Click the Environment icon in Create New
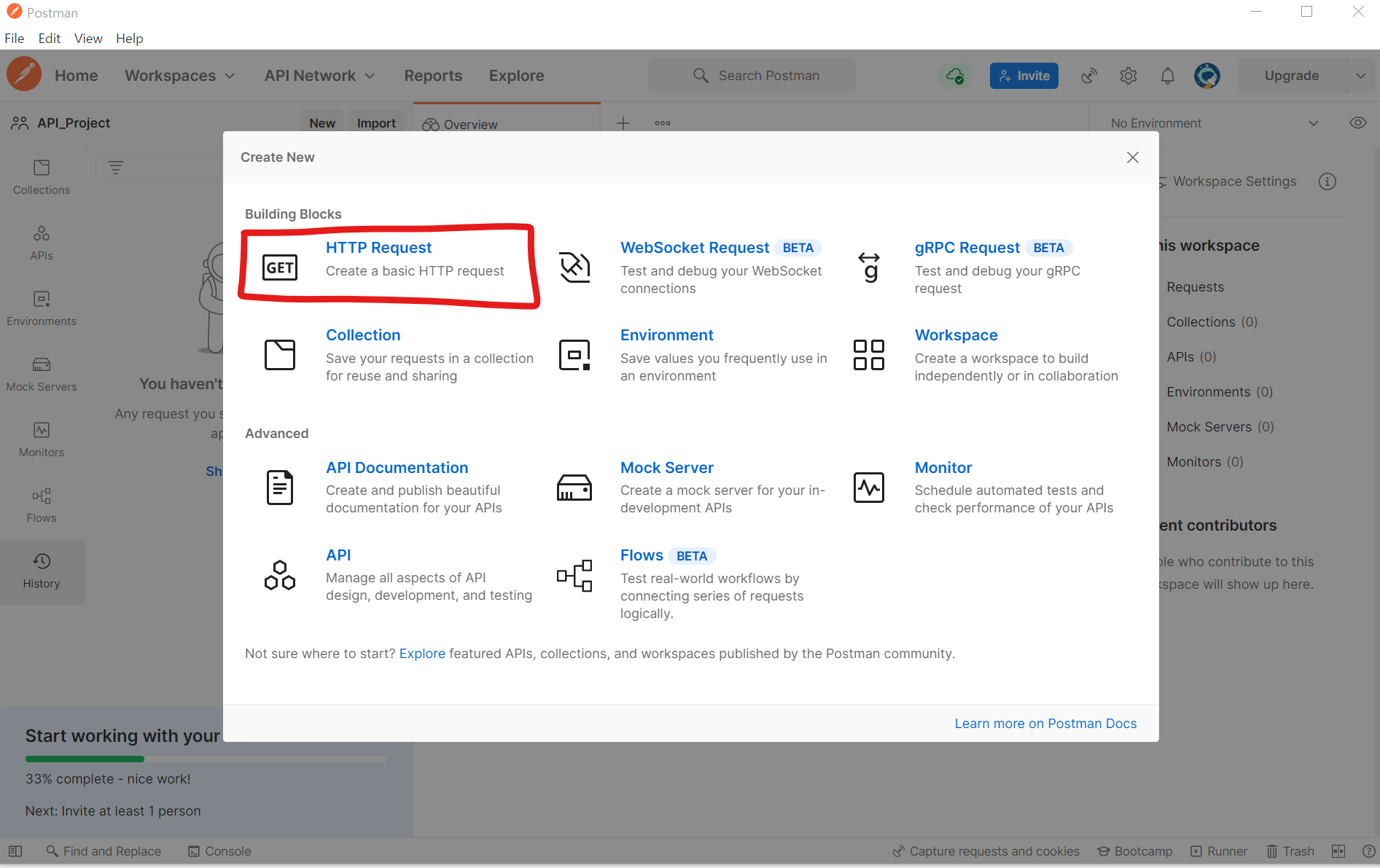This screenshot has height=868, width=1380. (574, 355)
